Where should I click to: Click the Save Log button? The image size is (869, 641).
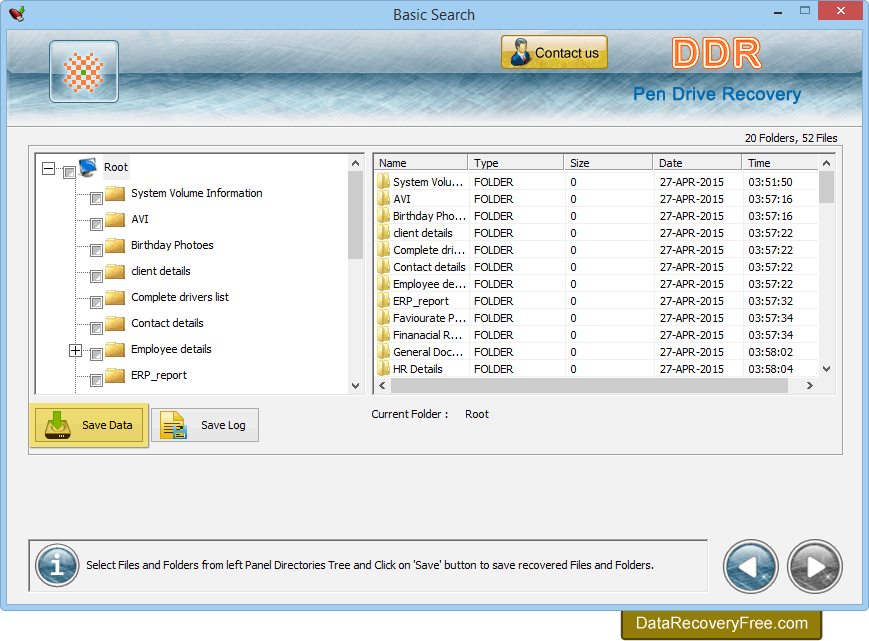205,425
